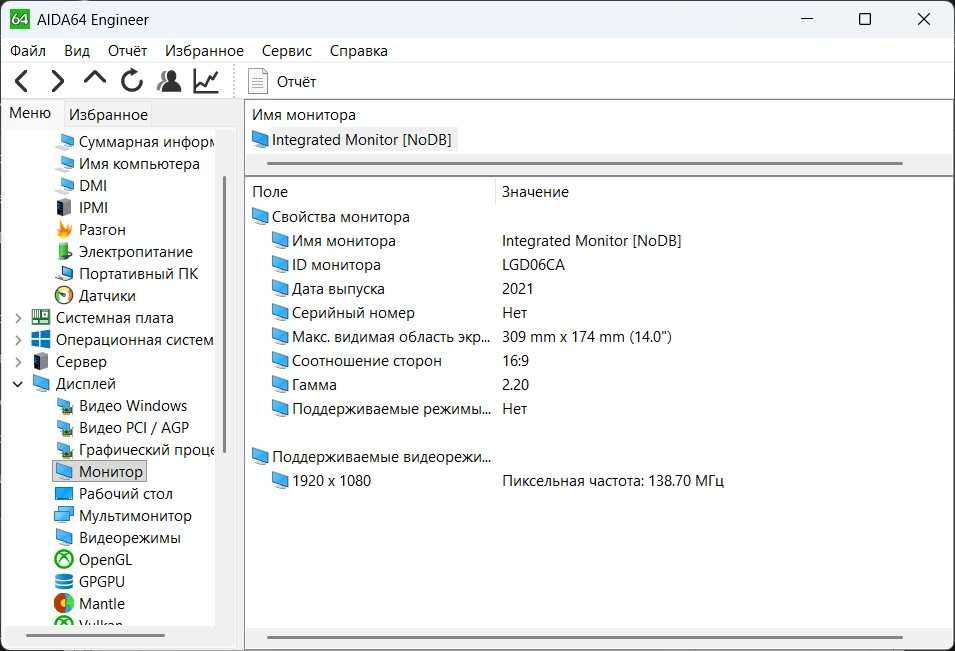Select Имя компьютера in the tree

127,164
